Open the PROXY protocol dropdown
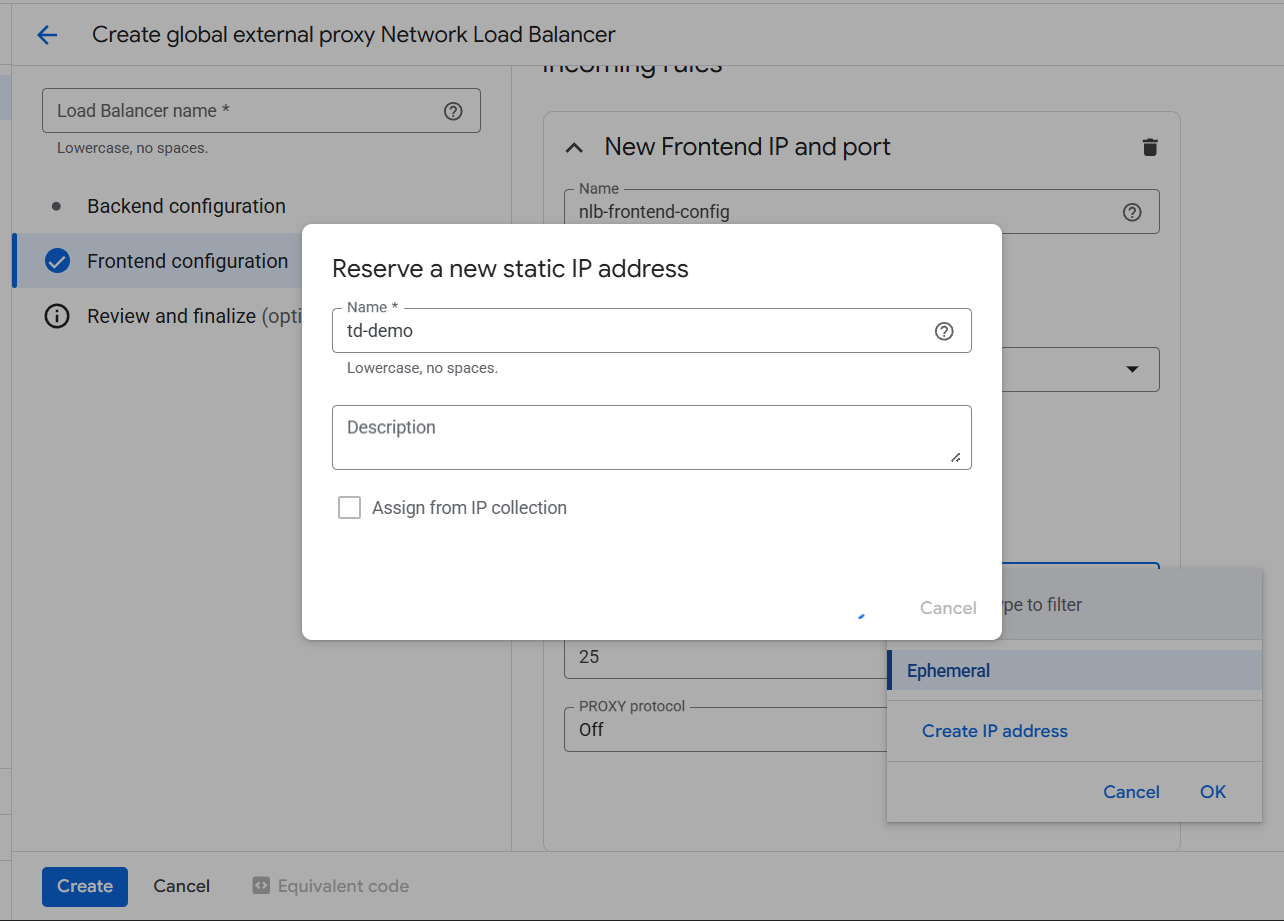This screenshot has width=1284, height=921. pos(720,729)
